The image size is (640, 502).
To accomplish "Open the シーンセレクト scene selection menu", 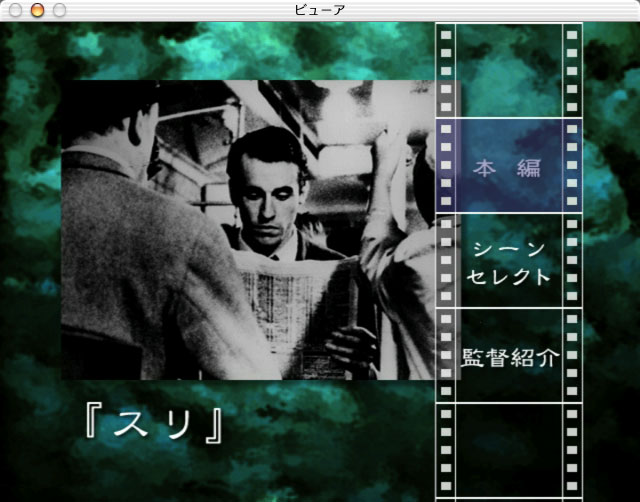I will click(509, 260).
